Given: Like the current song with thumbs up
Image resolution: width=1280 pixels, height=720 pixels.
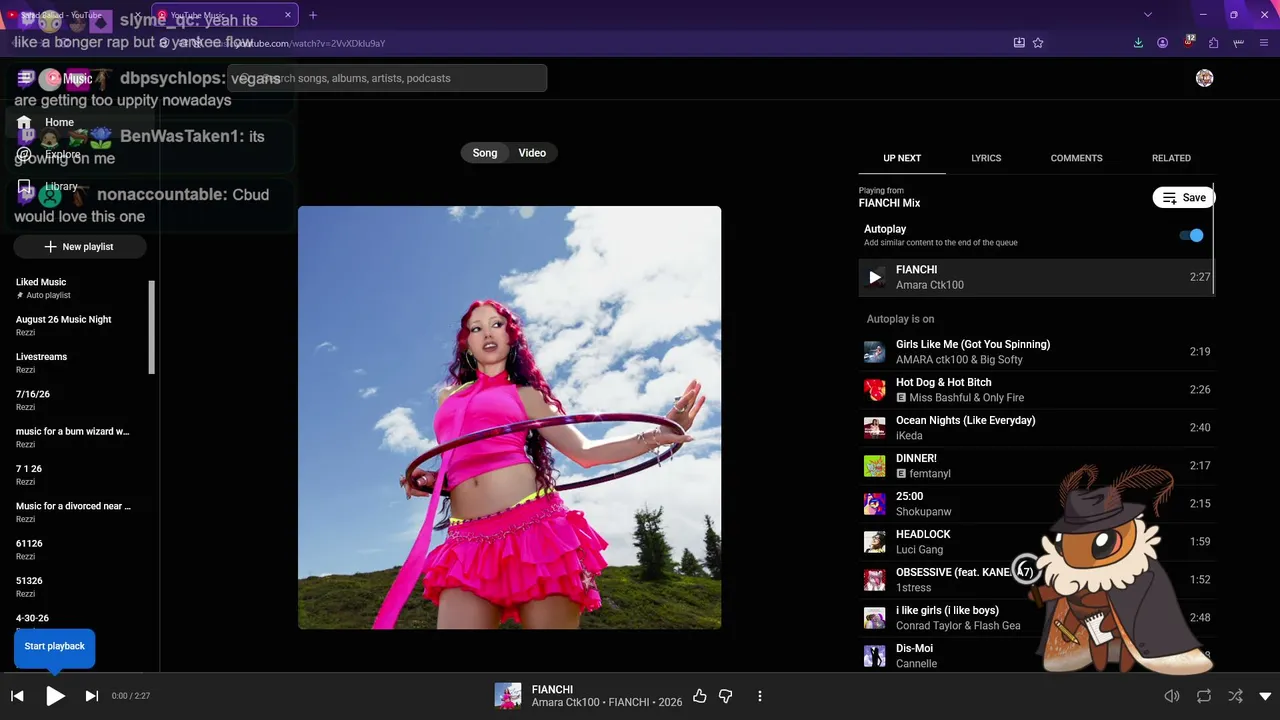Looking at the screenshot, I should tap(700, 696).
